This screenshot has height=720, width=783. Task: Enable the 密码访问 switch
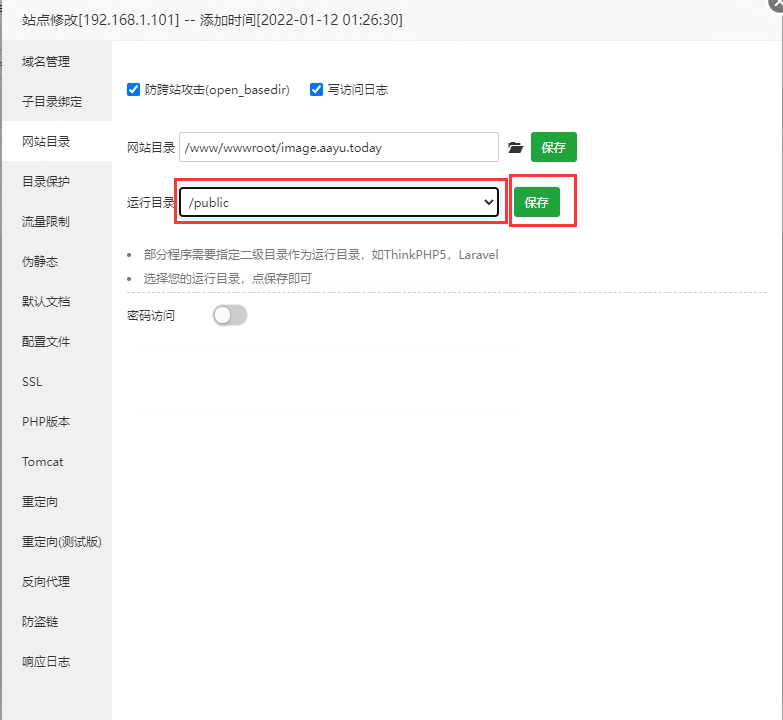click(230, 315)
